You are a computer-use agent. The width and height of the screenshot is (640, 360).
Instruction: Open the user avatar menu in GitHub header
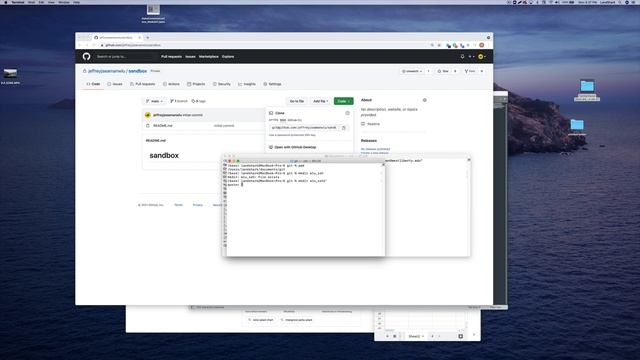click(482, 57)
